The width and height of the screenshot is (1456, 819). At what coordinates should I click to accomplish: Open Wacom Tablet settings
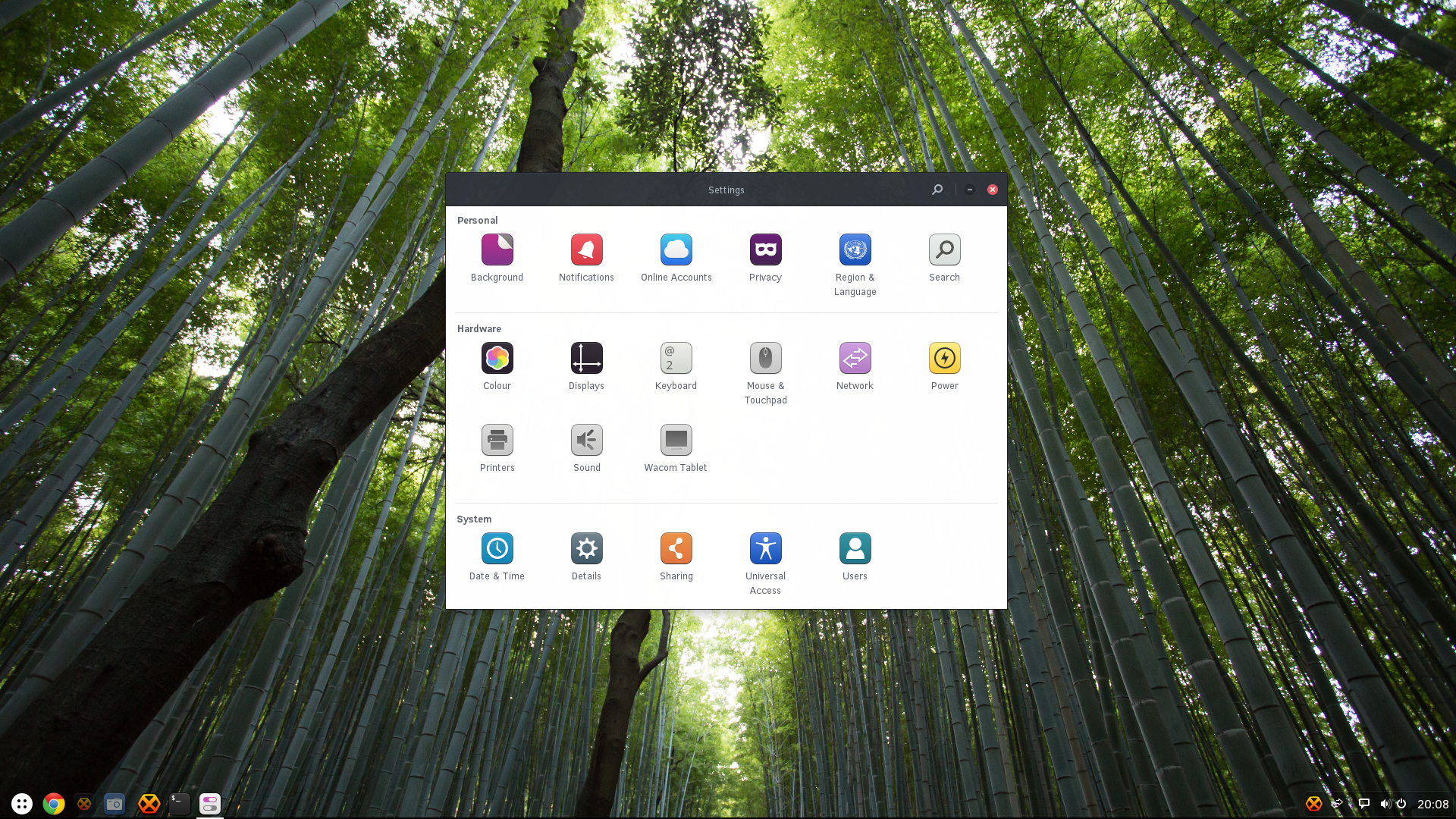(676, 440)
